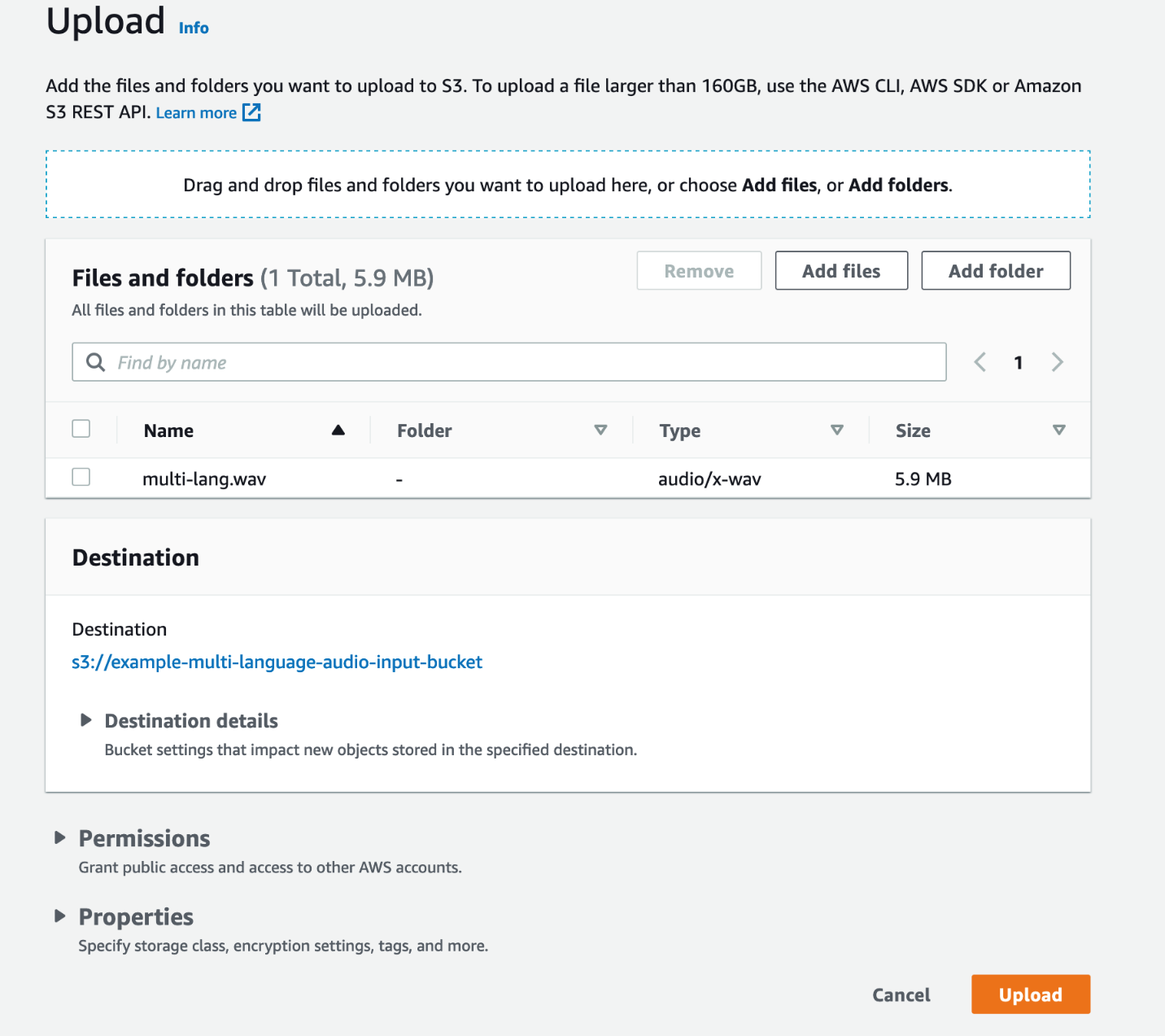The height and width of the screenshot is (1036, 1165).
Task: Cancel the upload
Action: click(x=901, y=994)
